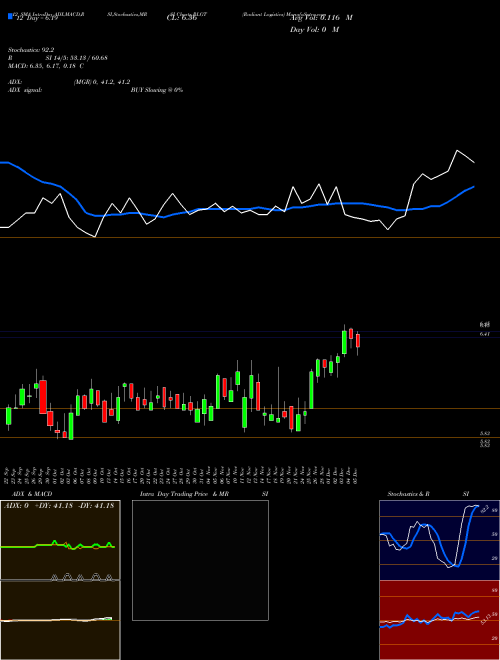Click the last red candlestick on the price chart
The image size is (500, 660).
pyautogui.click(x=358, y=341)
